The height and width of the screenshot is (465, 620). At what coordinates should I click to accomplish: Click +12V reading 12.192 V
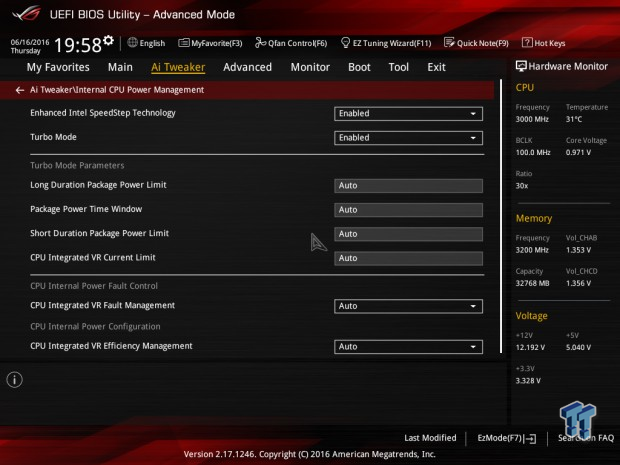530,348
